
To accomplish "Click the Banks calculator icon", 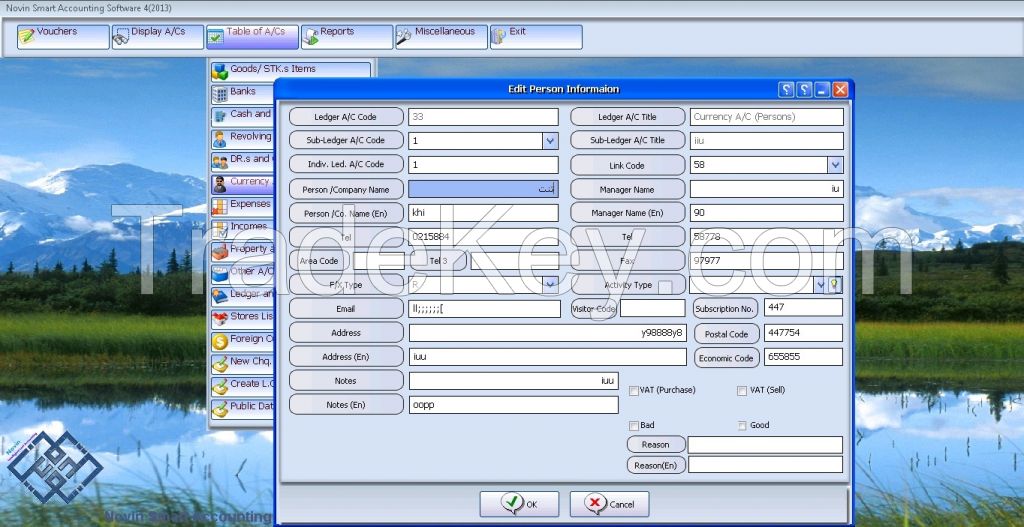I will pos(219,93).
